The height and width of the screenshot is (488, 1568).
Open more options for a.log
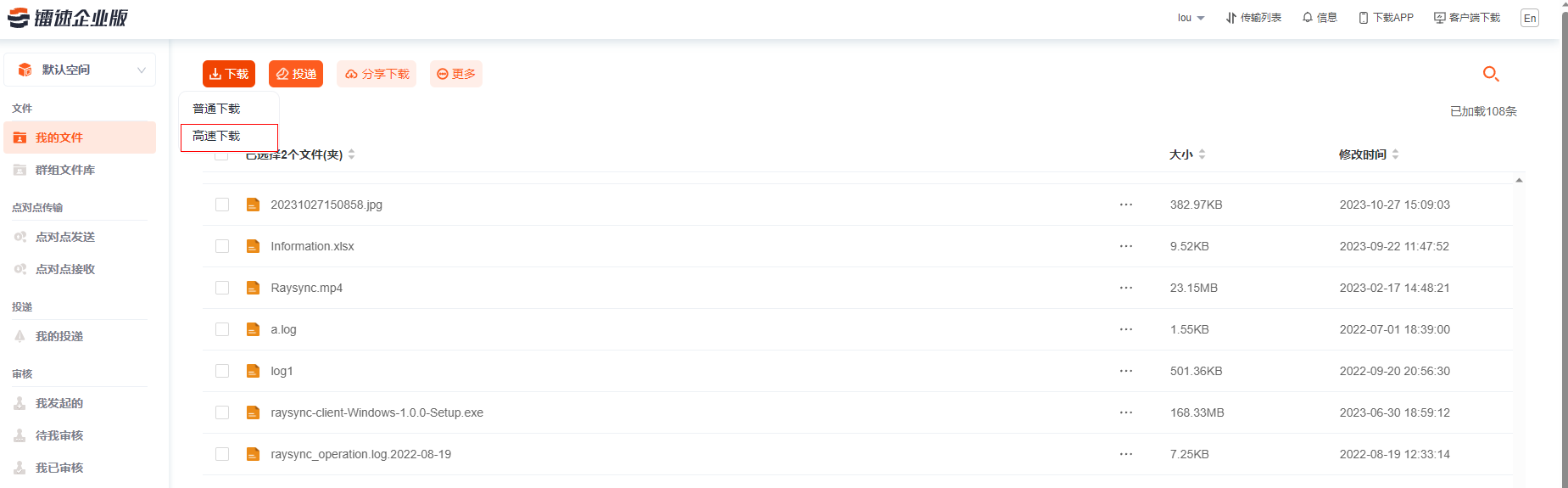coord(1125,329)
